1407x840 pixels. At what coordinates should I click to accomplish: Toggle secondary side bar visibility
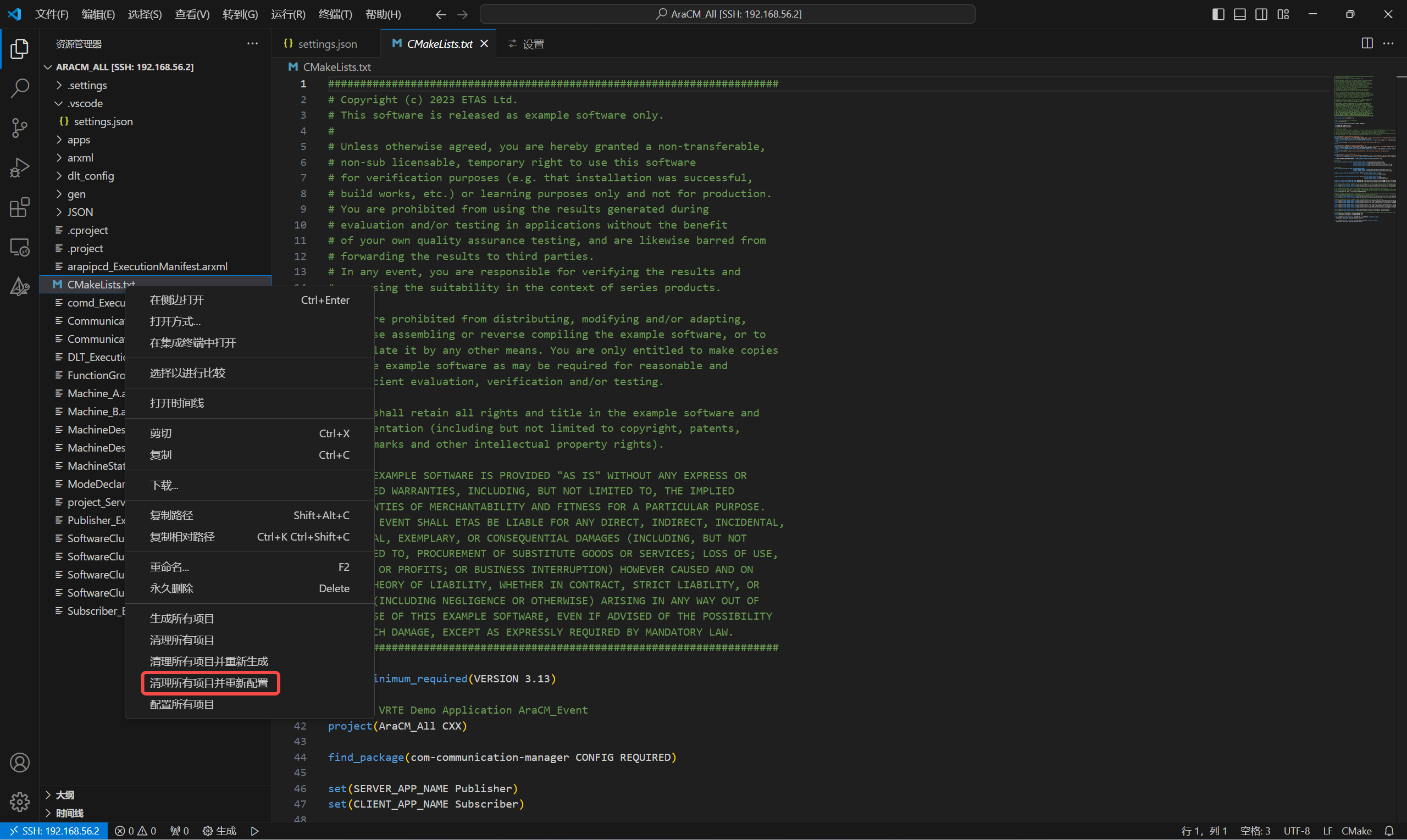click(x=1261, y=14)
